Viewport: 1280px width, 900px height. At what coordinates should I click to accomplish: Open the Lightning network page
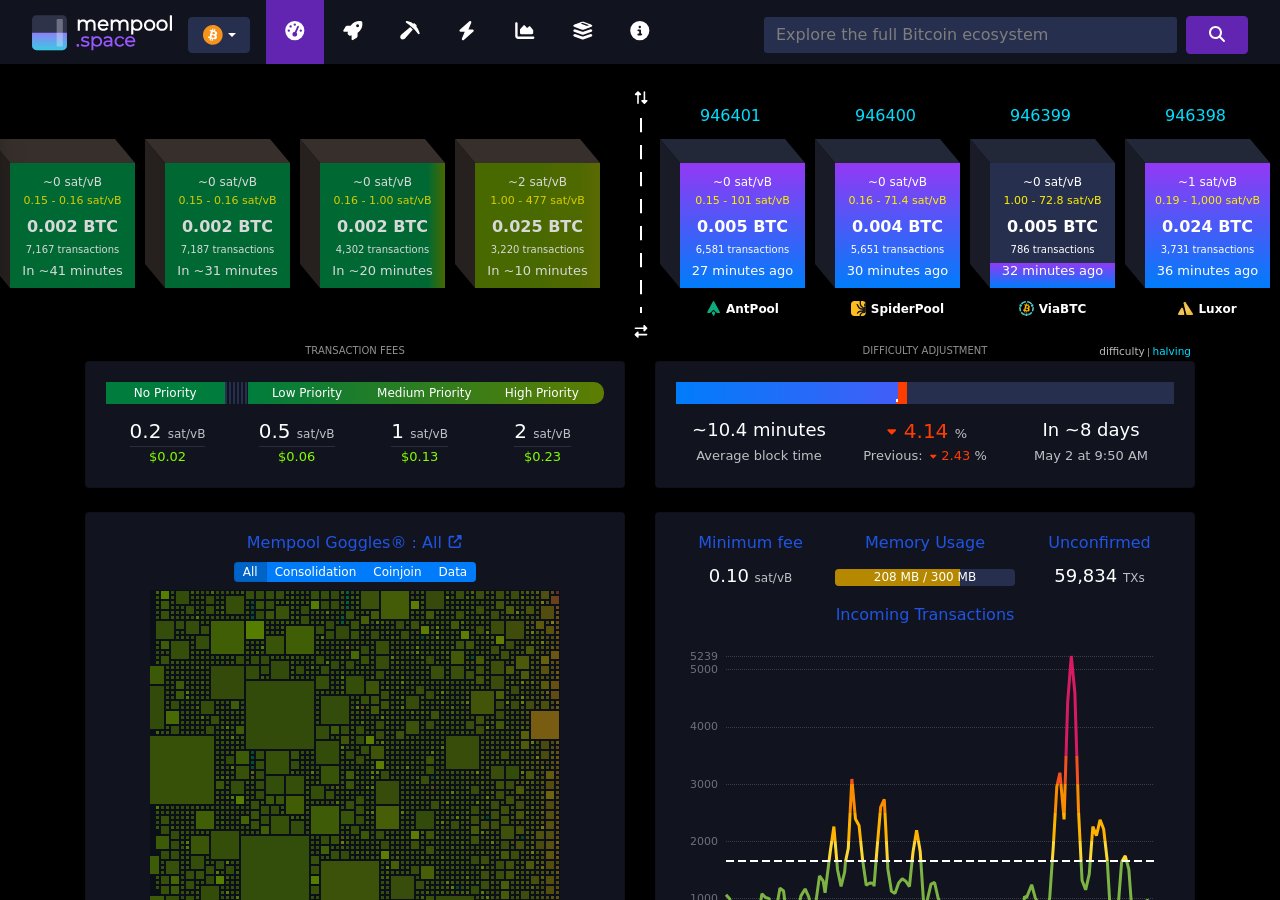(466, 31)
